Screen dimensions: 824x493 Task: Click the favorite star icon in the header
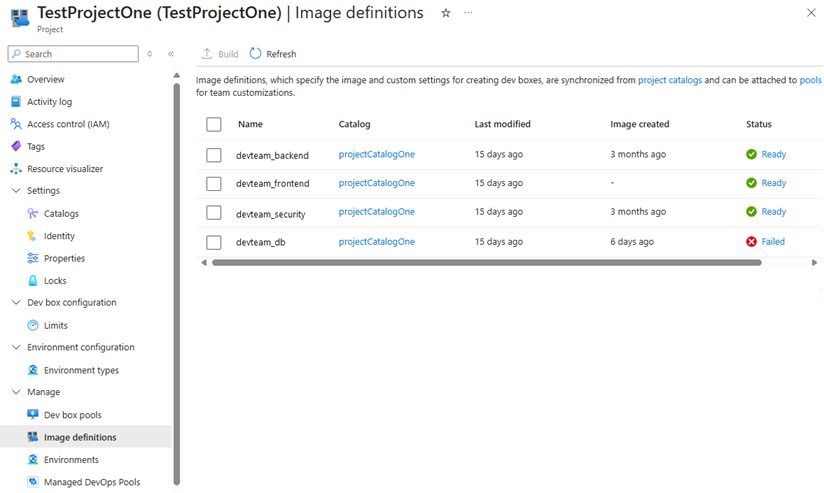click(446, 13)
